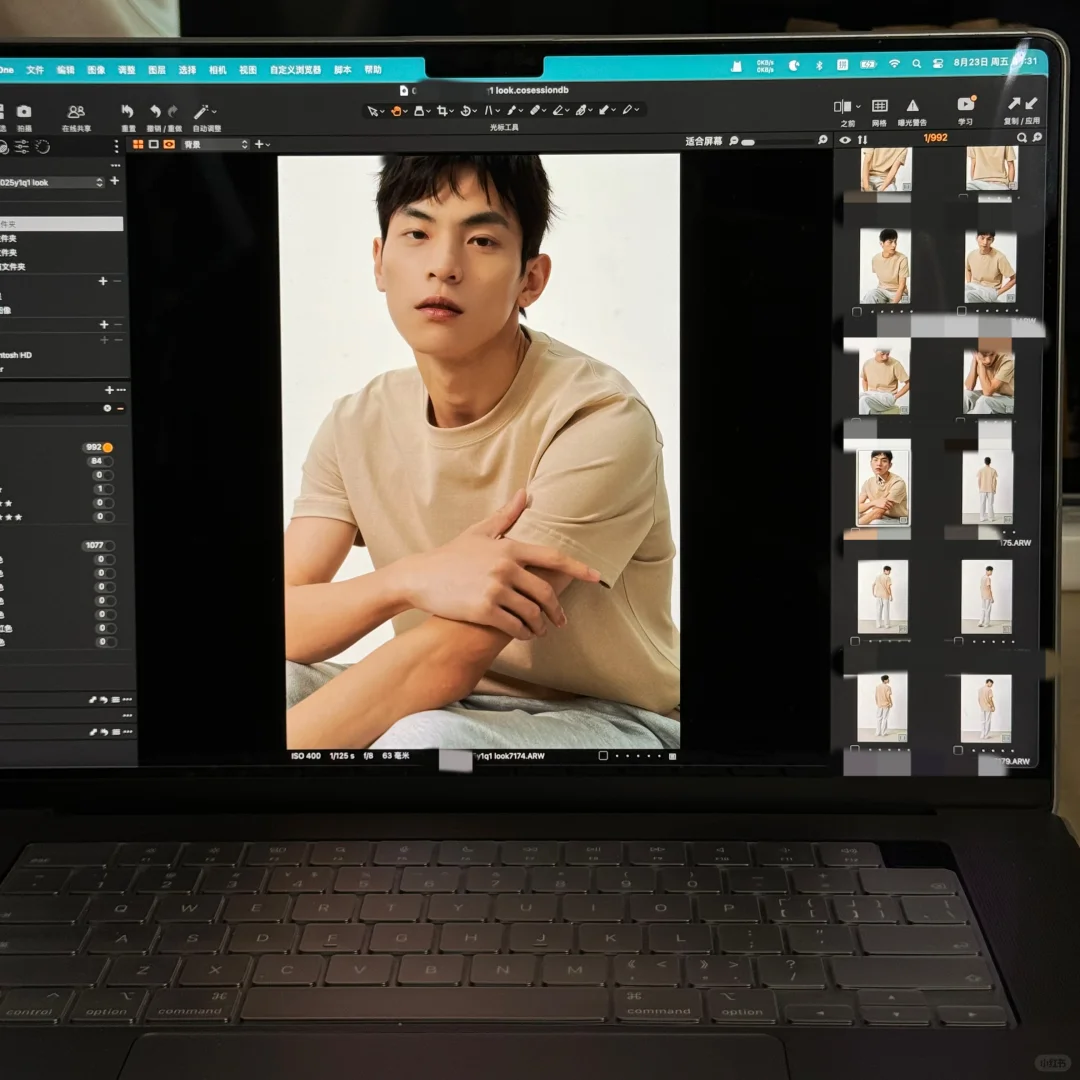Viewport: 1080px width, 1080px height.
Task: Open the 相机 Camera menu
Action: (217, 70)
